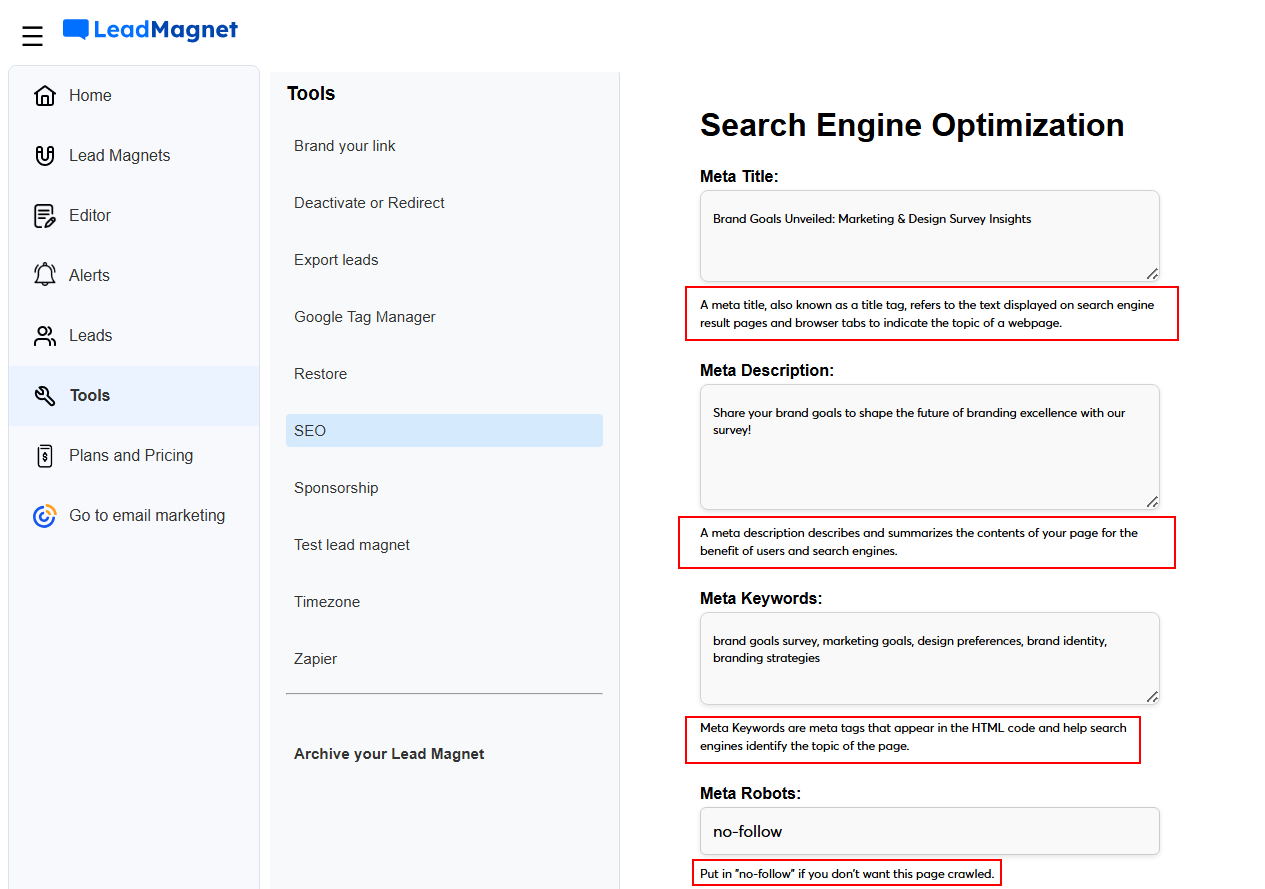
Task: Select the Home icon in the sidebar
Action: [44, 95]
